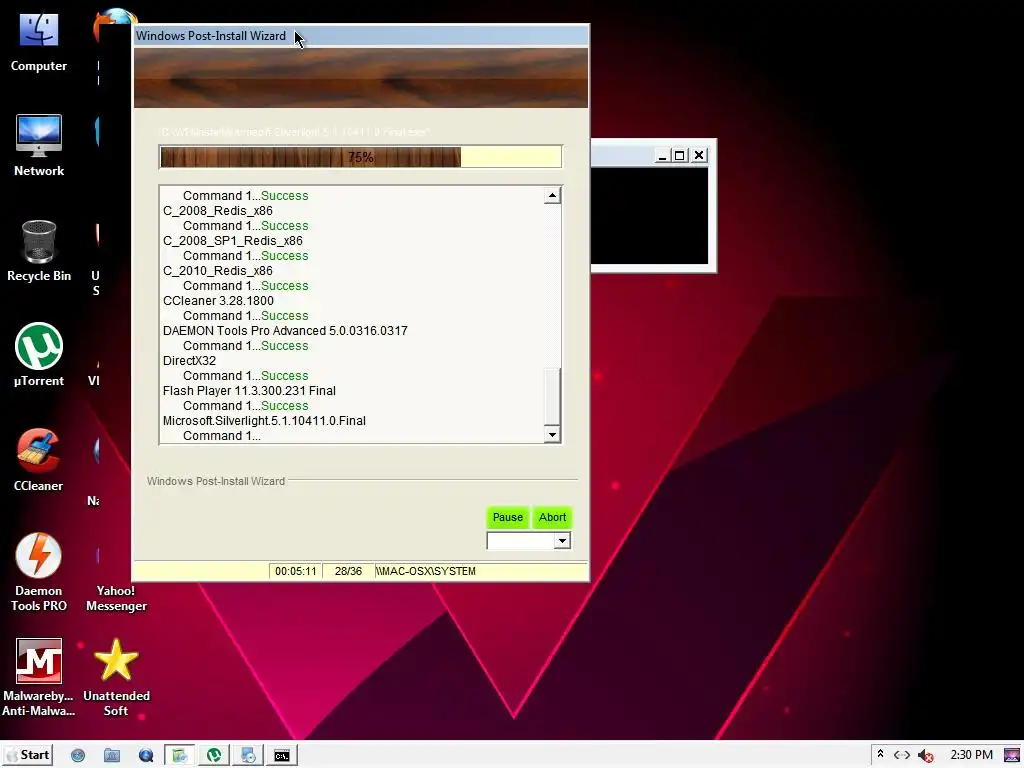Click elapsed time 00:05:11 in status bar
Image resolution: width=1024 pixels, height=768 pixels.
click(295, 571)
